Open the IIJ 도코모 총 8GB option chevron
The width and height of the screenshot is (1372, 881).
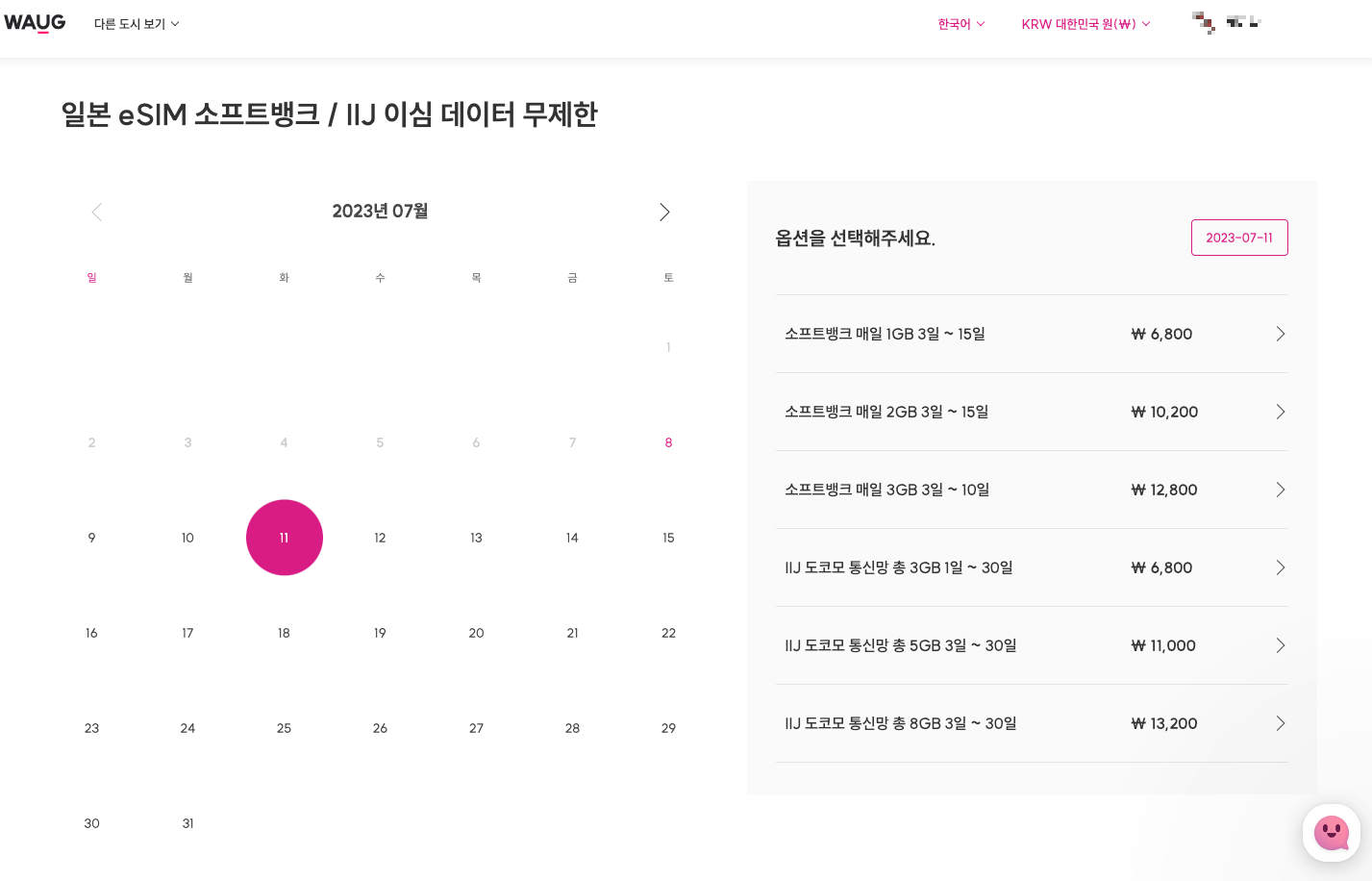1280,723
